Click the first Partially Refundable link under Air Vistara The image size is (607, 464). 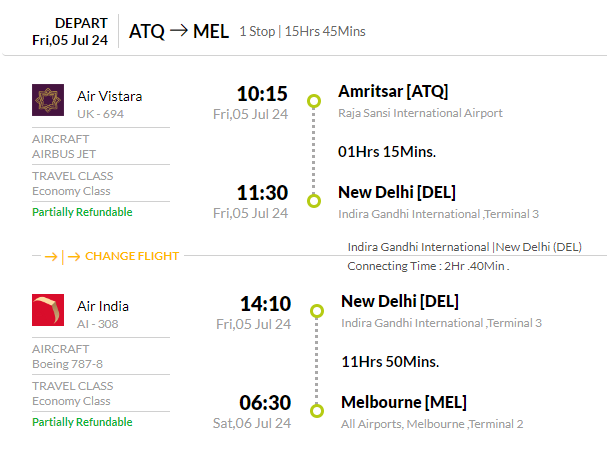coord(82,212)
